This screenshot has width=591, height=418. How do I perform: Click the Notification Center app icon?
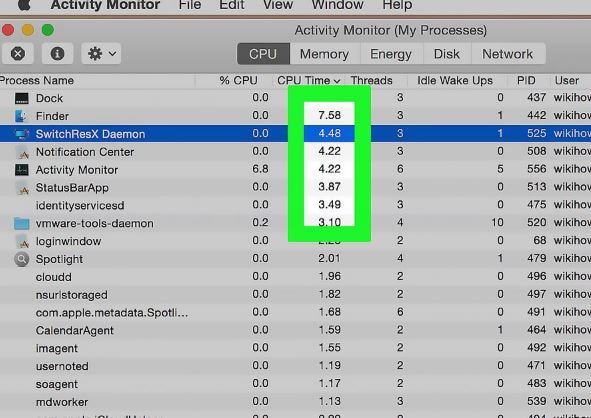point(22,152)
